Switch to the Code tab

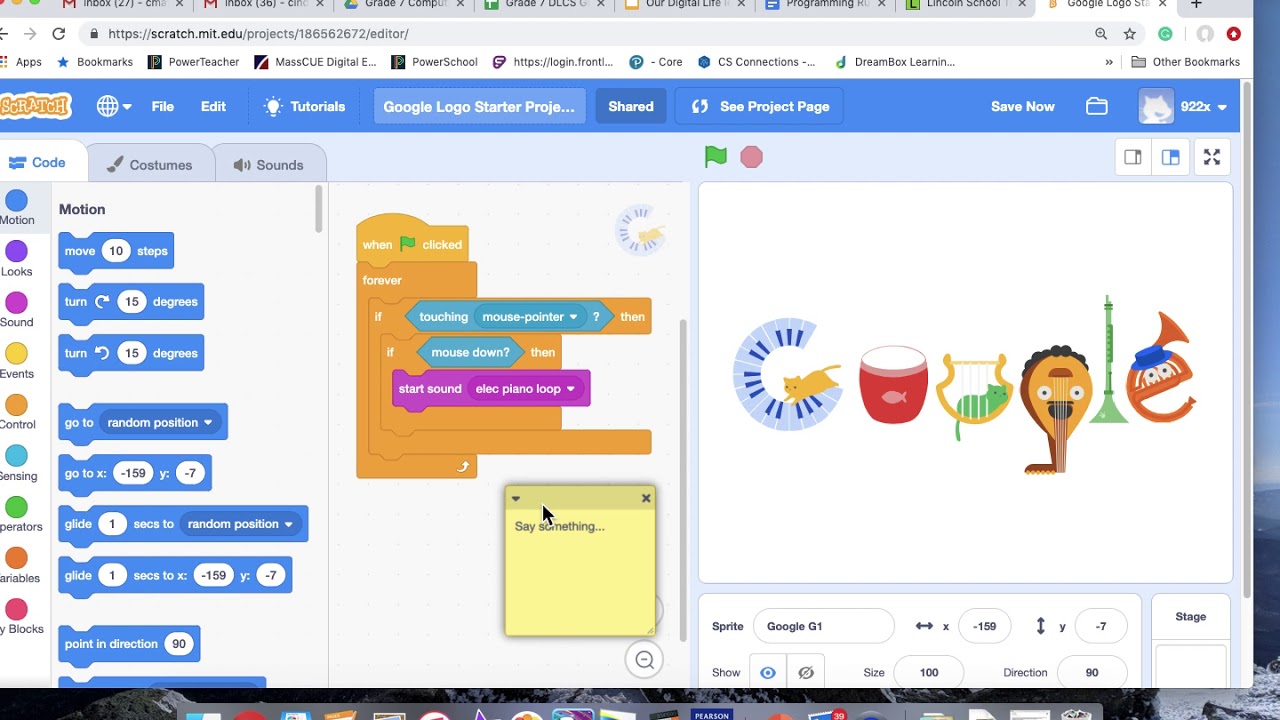36,163
